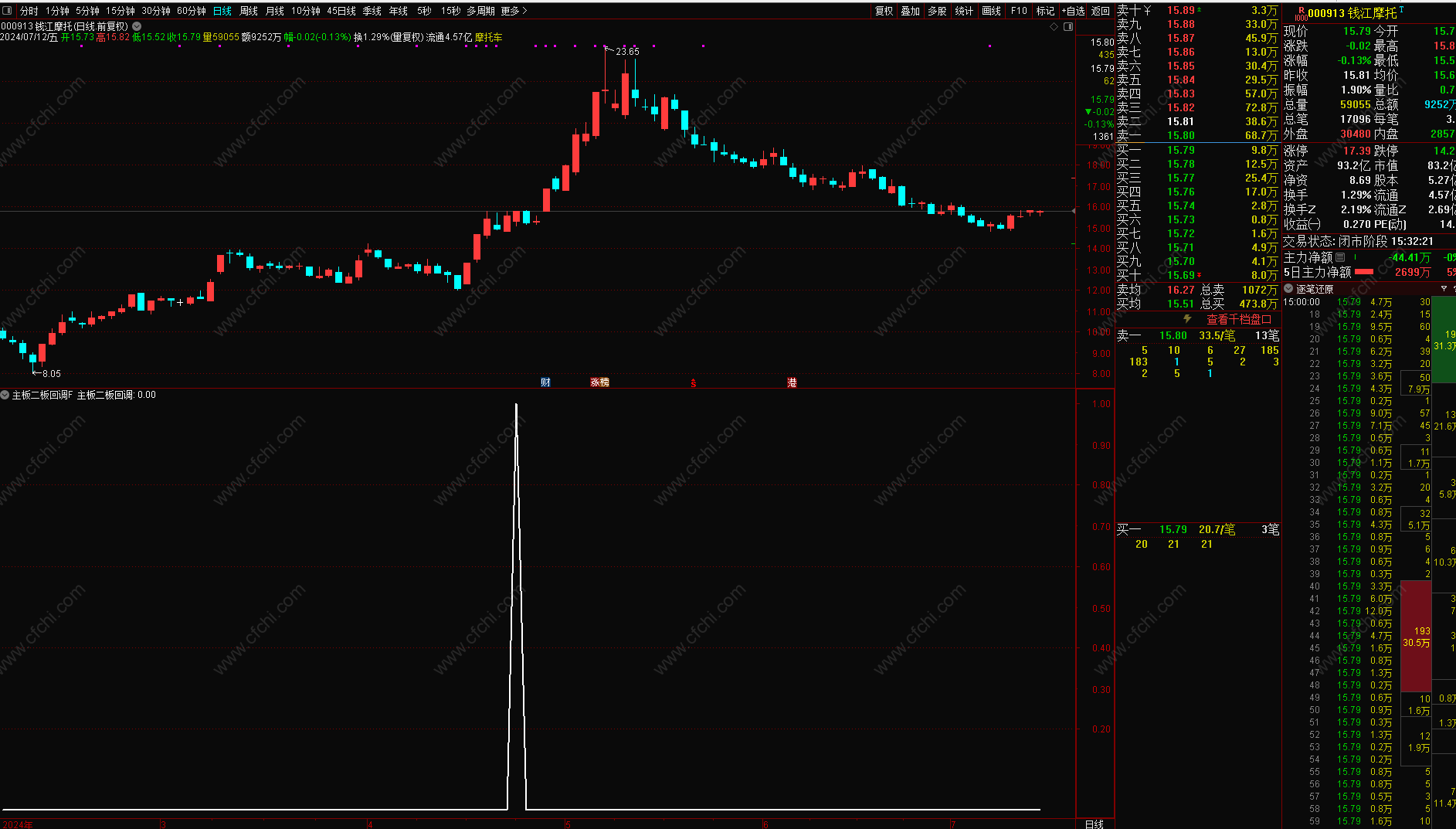The height and width of the screenshot is (829, 1456).
Task: Click the 涨榜 event marker
Action: tap(599, 382)
